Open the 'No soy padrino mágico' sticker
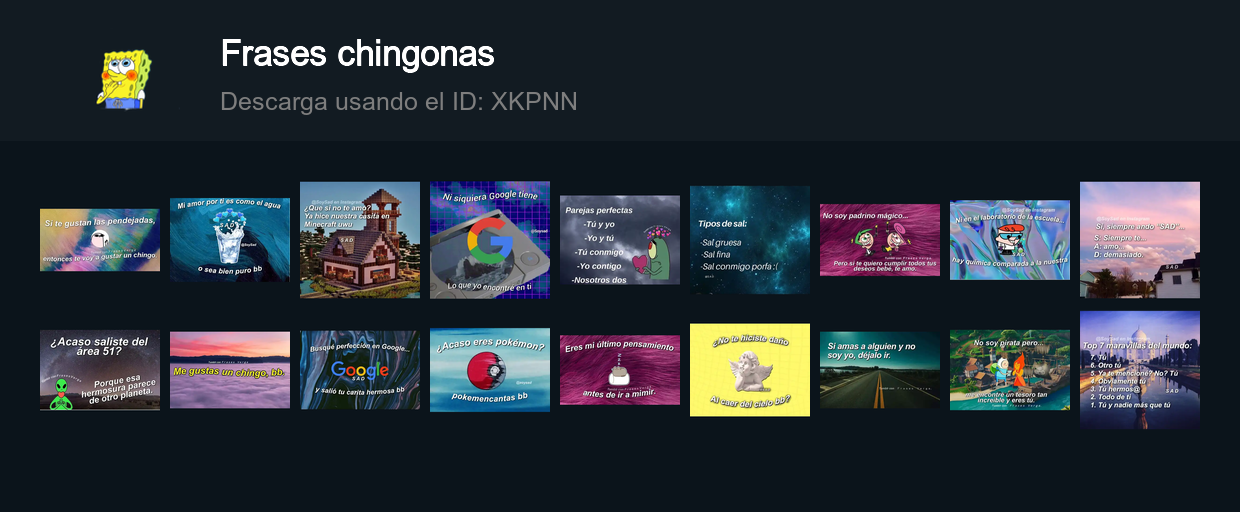1240x512 pixels. (x=880, y=240)
